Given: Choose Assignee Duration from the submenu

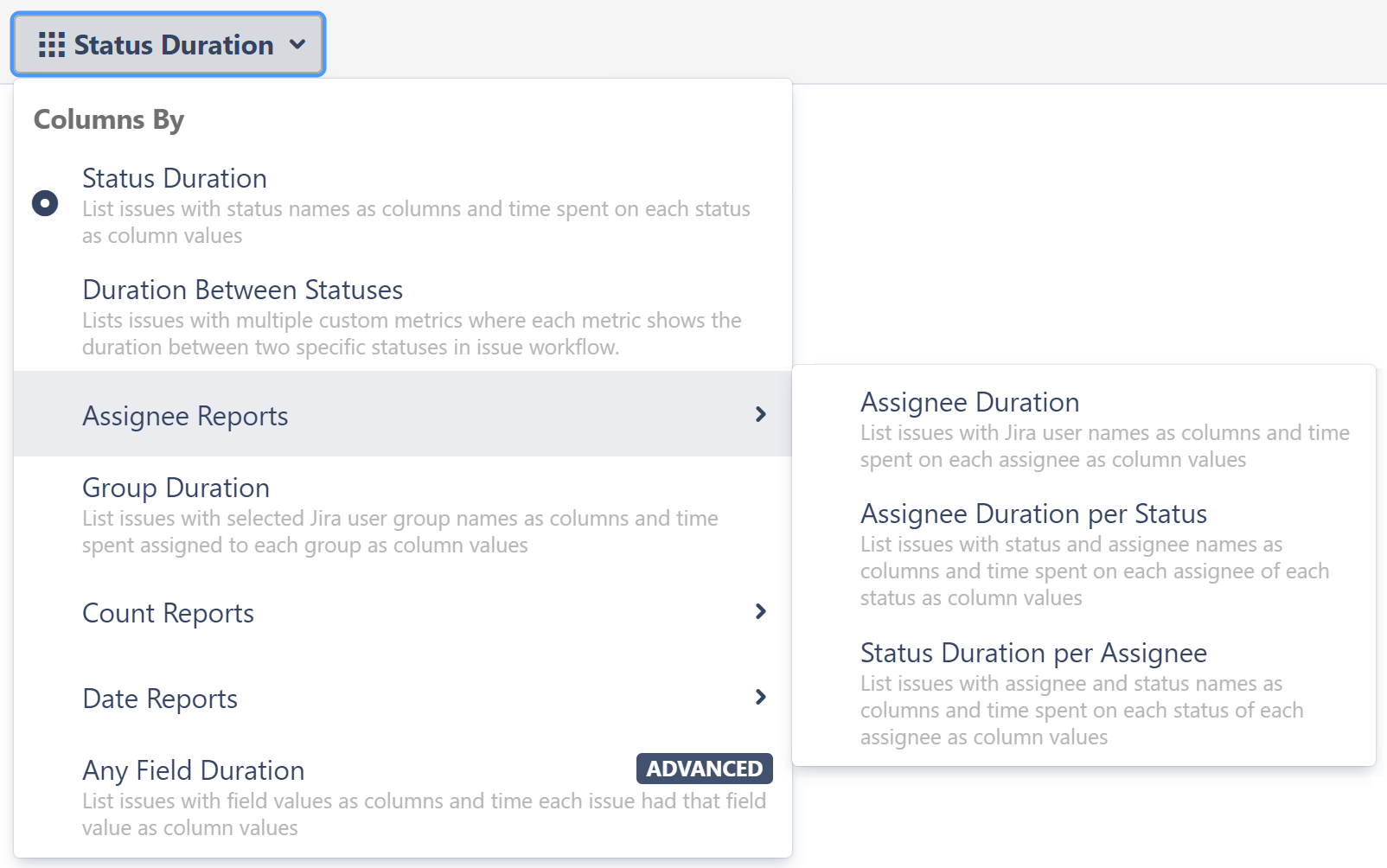Looking at the screenshot, I should [969, 402].
